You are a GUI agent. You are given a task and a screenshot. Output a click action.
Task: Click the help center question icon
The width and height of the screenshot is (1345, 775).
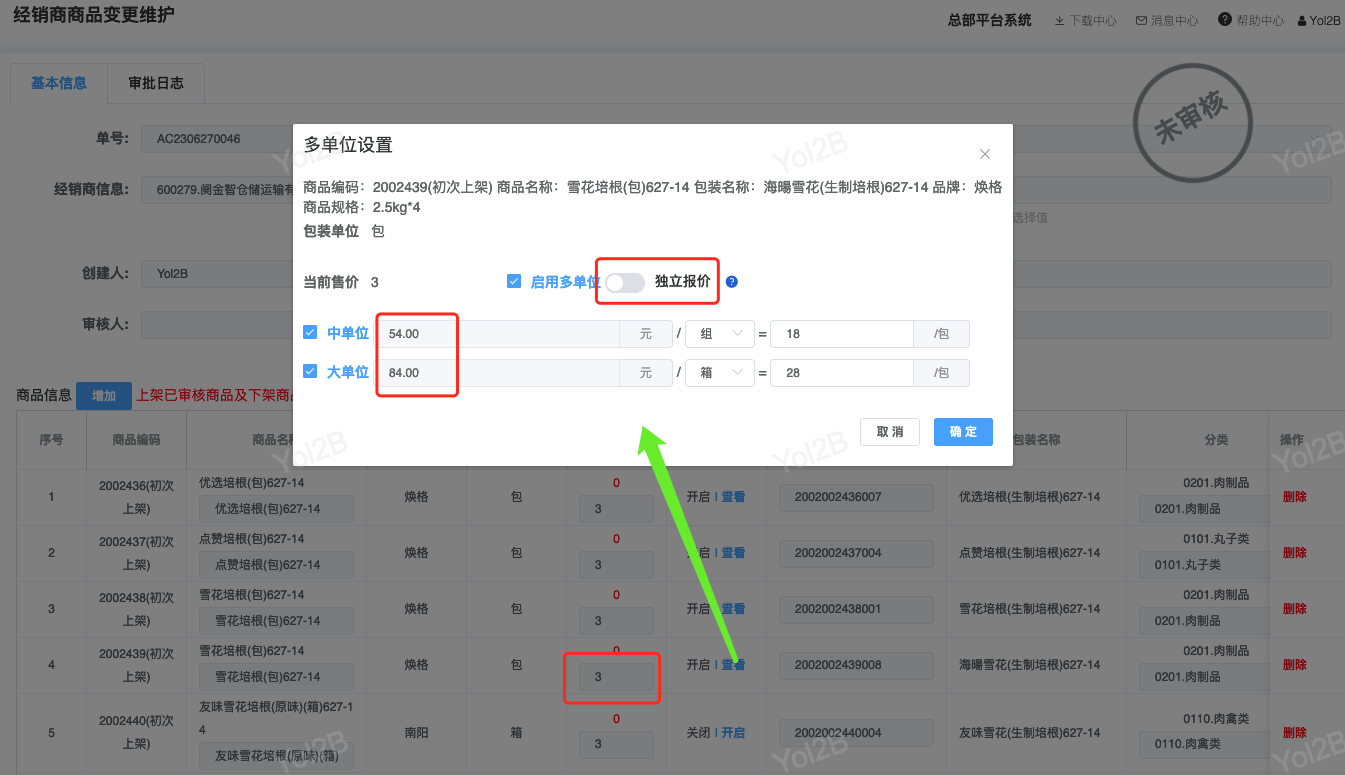(x=1224, y=20)
